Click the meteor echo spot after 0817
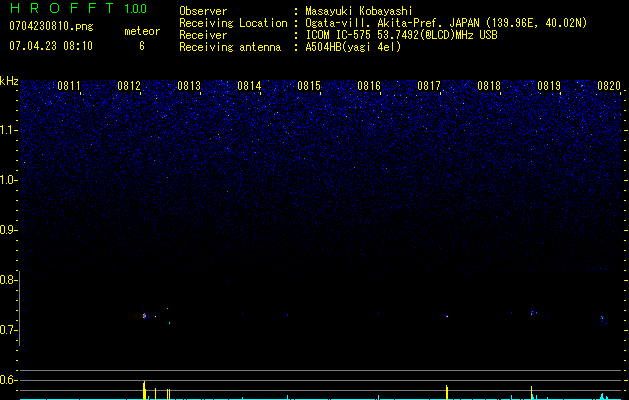Viewport: 629px width, 400px height. (x=447, y=317)
